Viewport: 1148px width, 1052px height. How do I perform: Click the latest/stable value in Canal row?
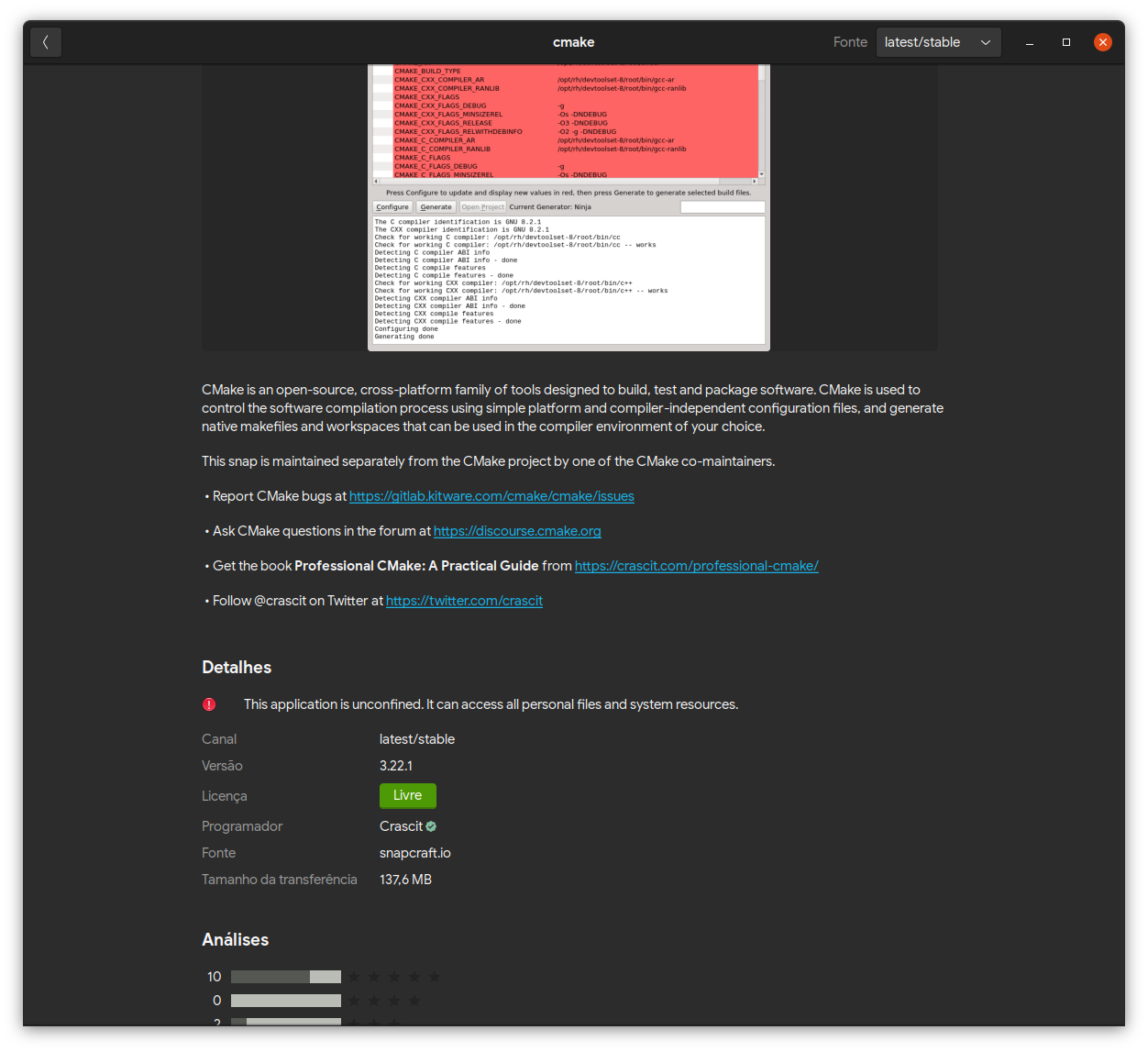click(417, 739)
